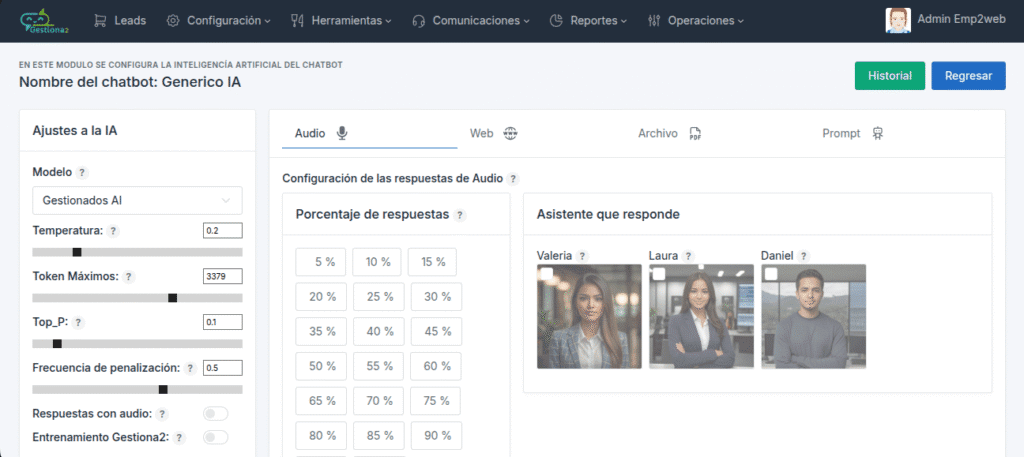The height and width of the screenshot is (457, 1024).
Task: Enable the Respuestas con audio toggle
Action: (215, 414)
